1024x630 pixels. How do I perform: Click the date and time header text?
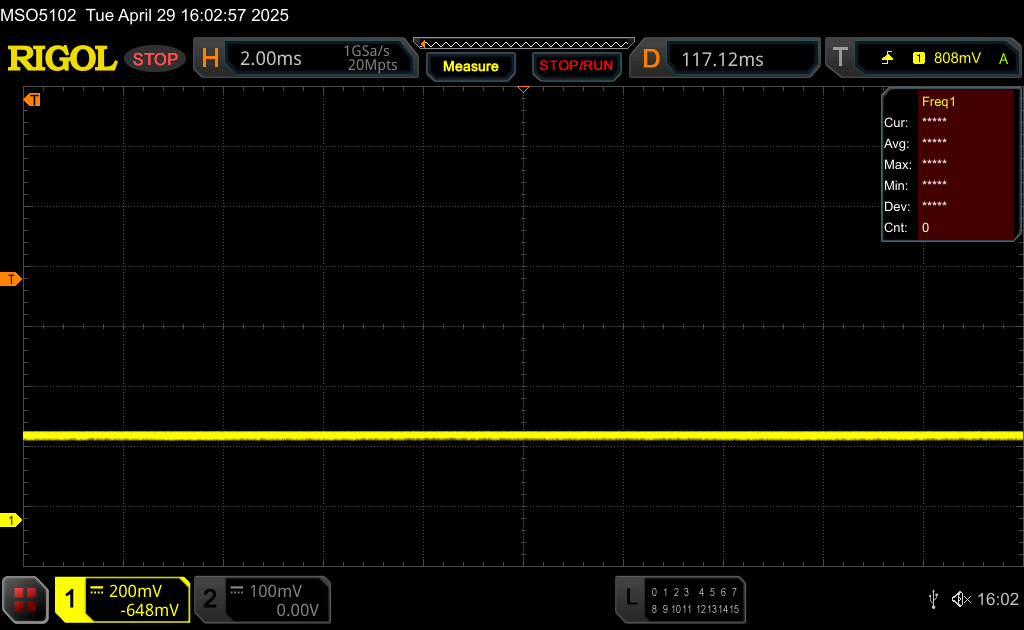pyautogui.click(x=187, y=15)
